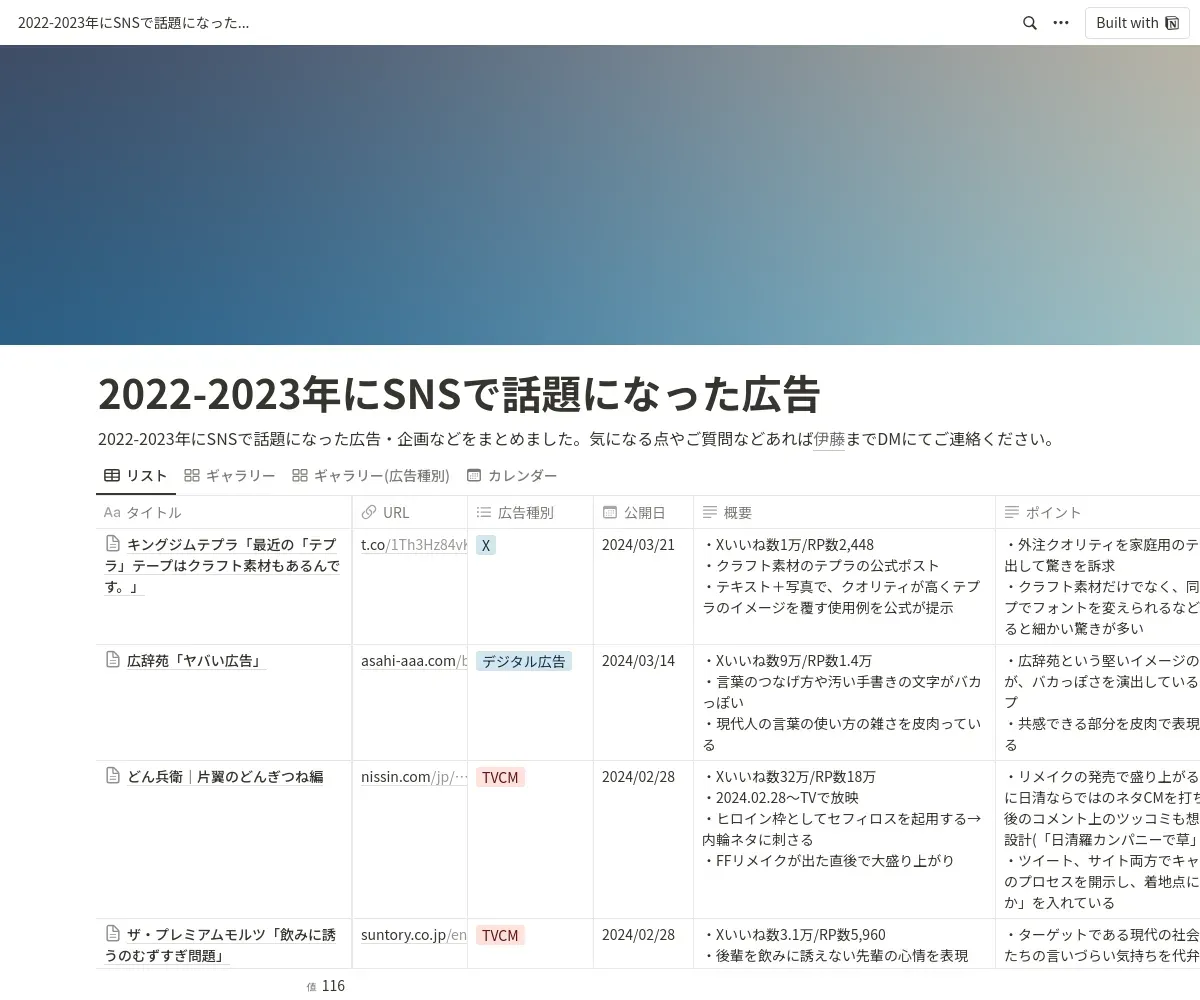The image size is (1200, 1000).
Task: Click the 2024/02/28 date in the ザ・プレミアムモルツ row
Action: [638, 935]
